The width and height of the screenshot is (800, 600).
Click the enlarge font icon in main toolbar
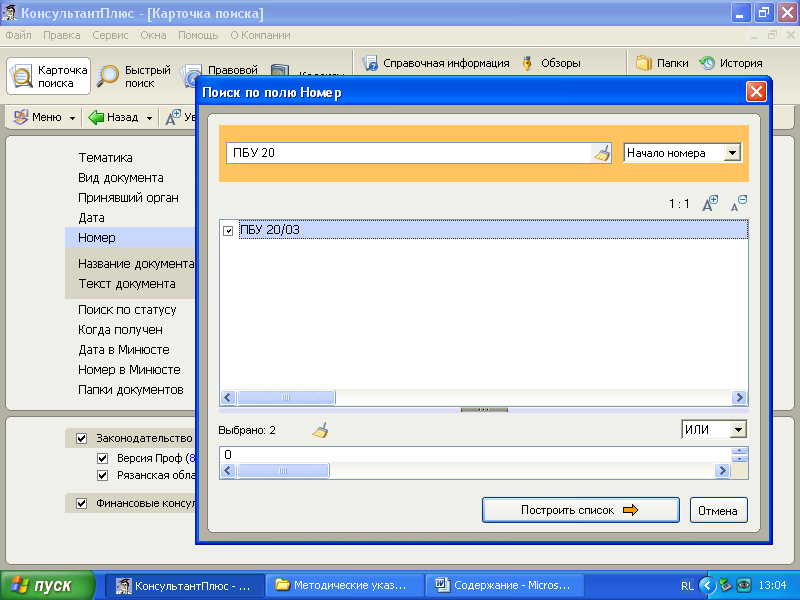[173, 117]
